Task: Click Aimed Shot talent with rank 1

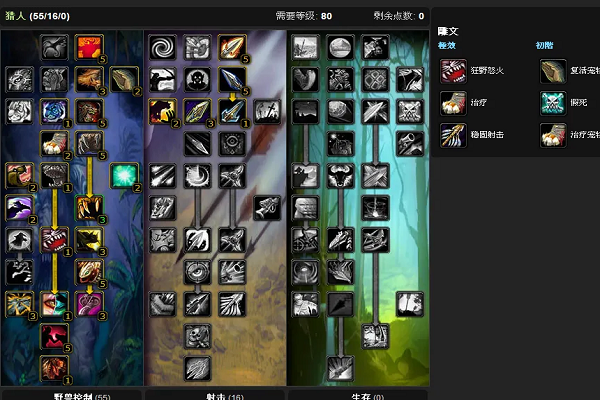Action: click(232, 111)
